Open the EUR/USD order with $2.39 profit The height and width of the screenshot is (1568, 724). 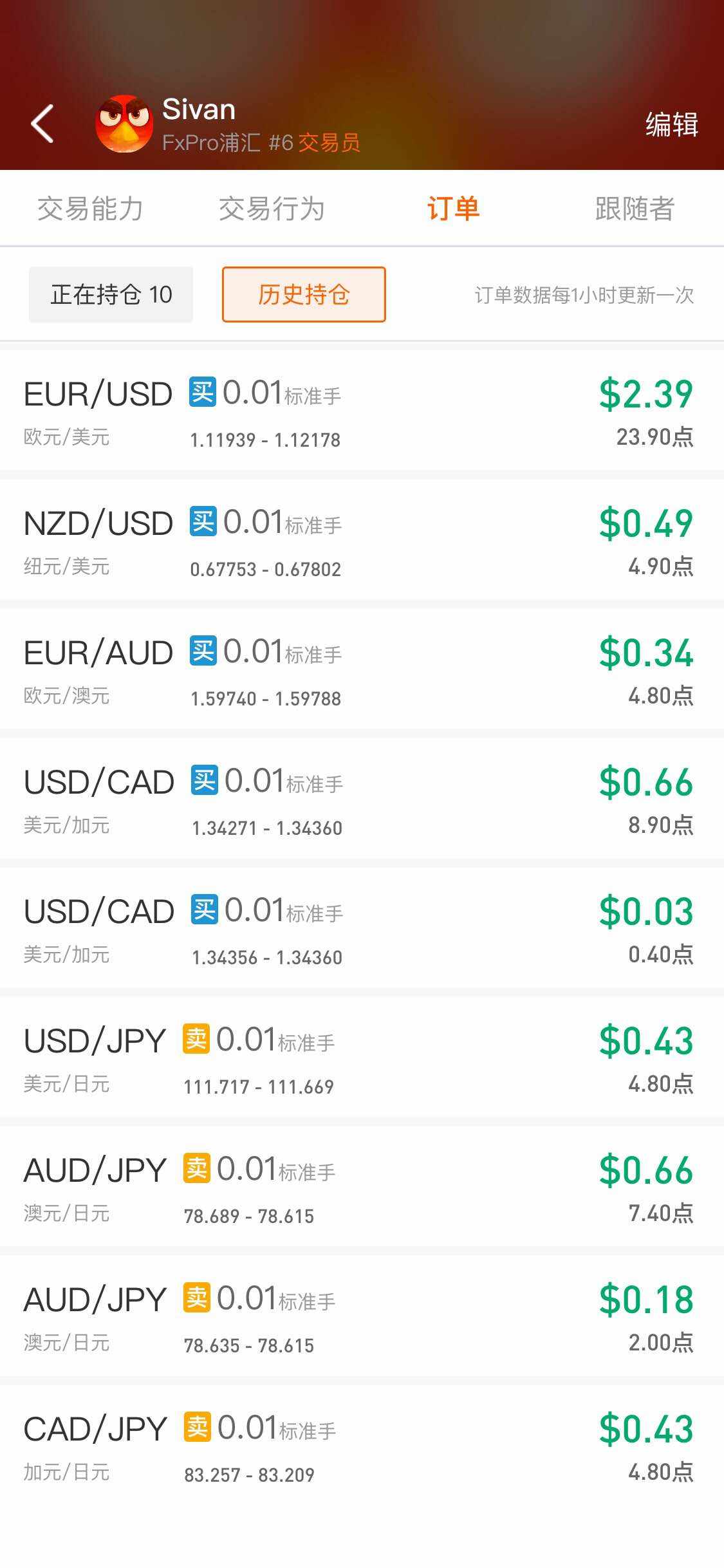362,412
